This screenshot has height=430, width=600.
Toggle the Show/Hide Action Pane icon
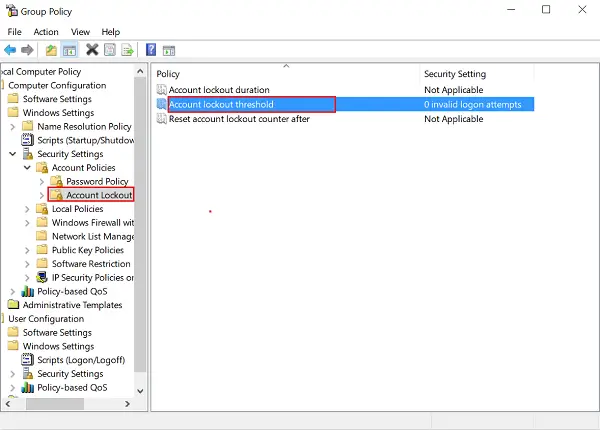[x=169, y=50]
